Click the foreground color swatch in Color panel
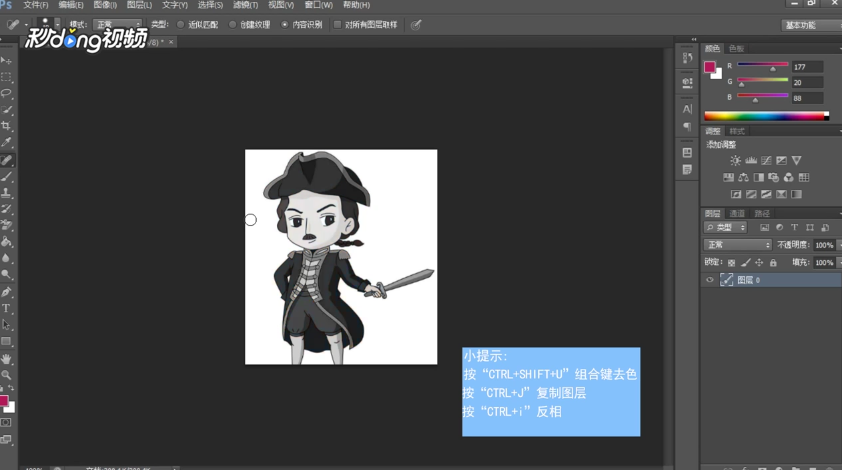 [710, 67]
